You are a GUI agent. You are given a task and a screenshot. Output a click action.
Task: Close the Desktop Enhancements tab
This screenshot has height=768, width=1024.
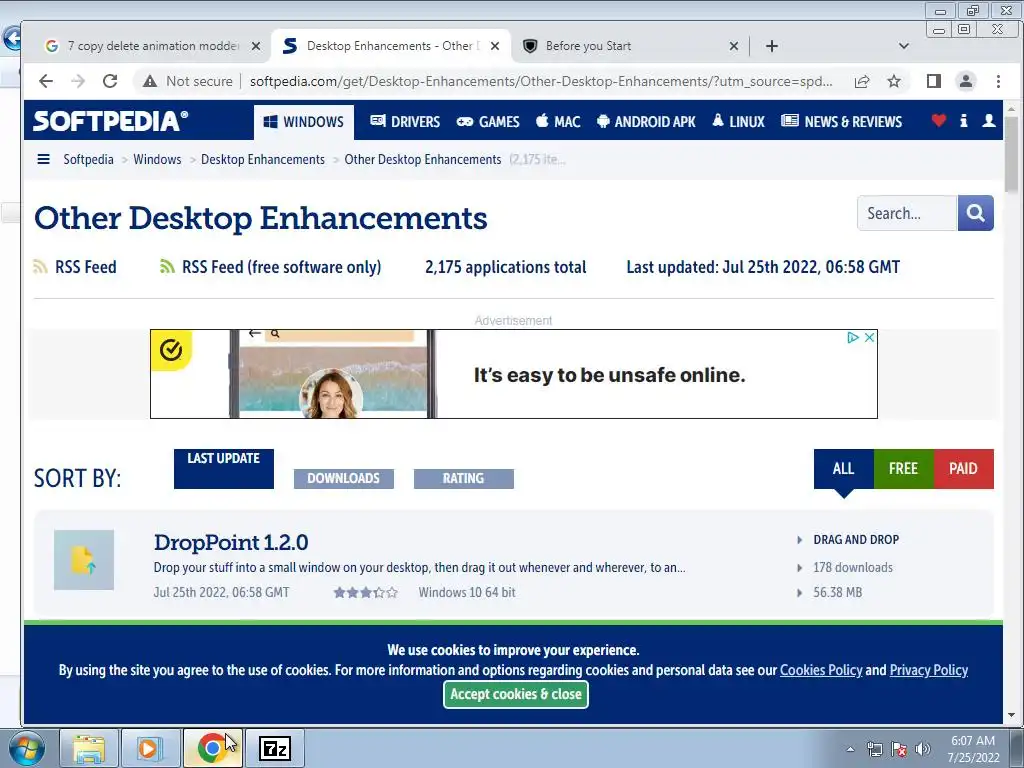coord(495,46)
